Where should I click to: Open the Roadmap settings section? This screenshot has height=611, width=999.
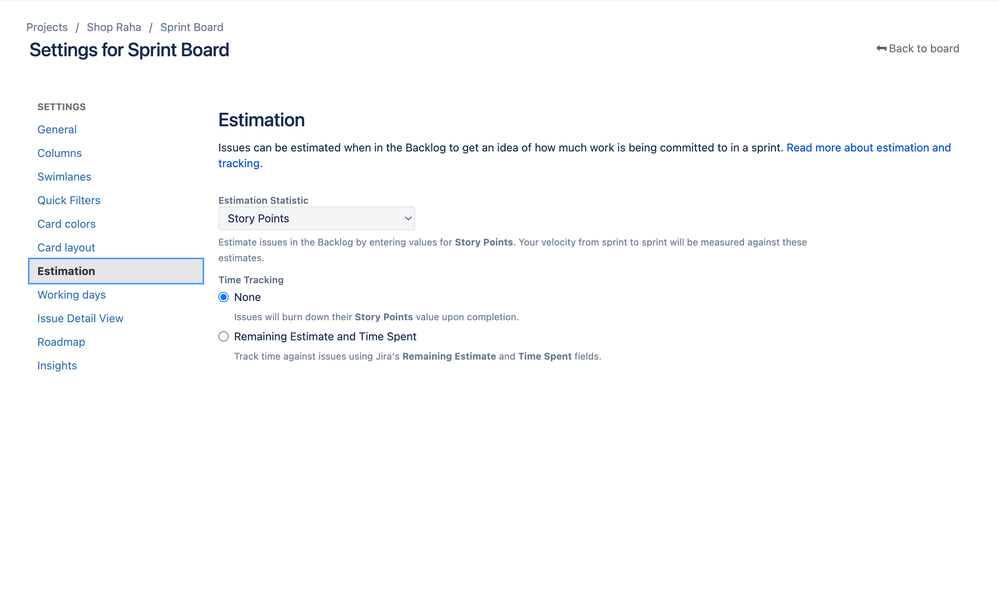point(61,341)
